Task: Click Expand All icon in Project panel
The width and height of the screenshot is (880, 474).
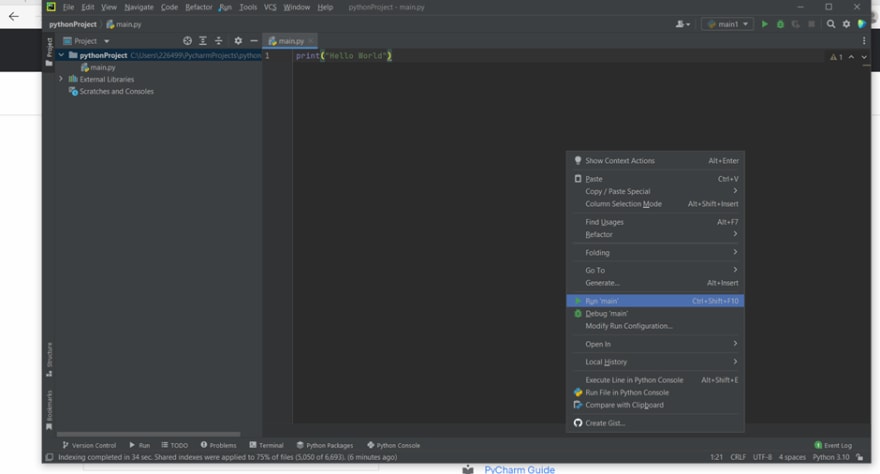Action: coord(203,41)
